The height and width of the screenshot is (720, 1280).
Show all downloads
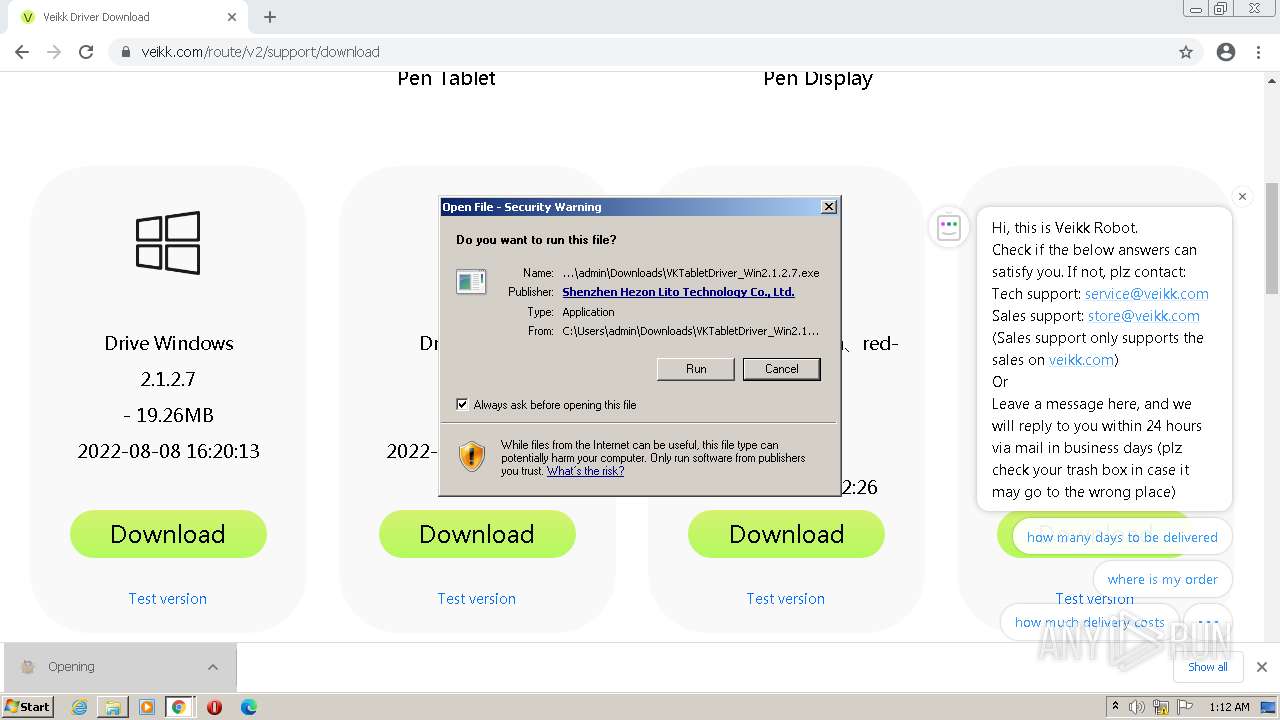pos(1207,667)
